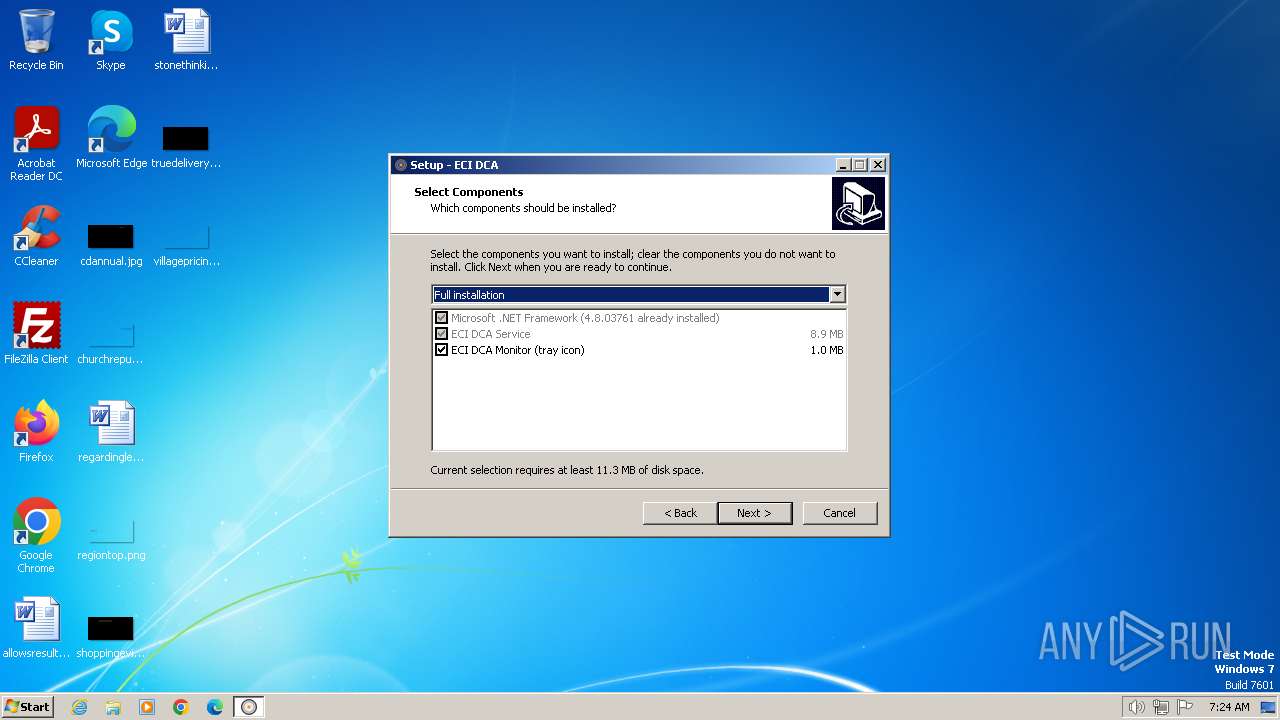Screen dimensions: 1280x720
Task: Click the ECI DCA Service checkbox
Action: click(x=441, y=334)
